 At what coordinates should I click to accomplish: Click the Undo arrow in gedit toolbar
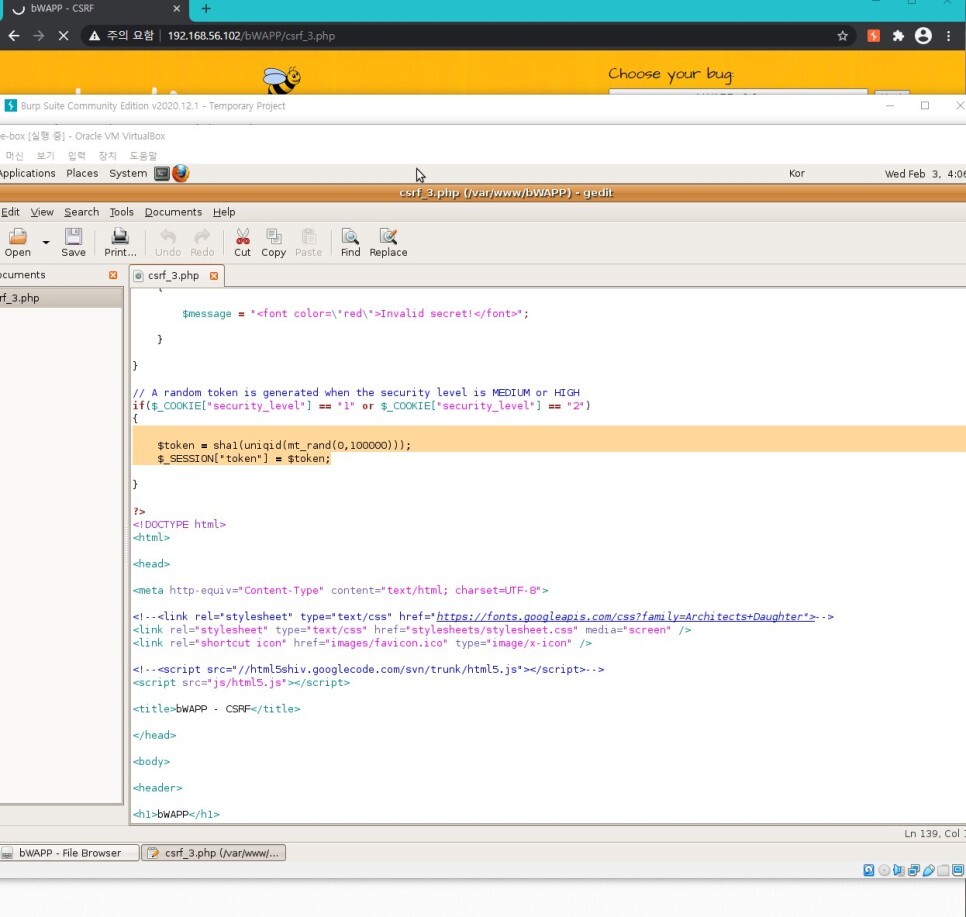168,242
